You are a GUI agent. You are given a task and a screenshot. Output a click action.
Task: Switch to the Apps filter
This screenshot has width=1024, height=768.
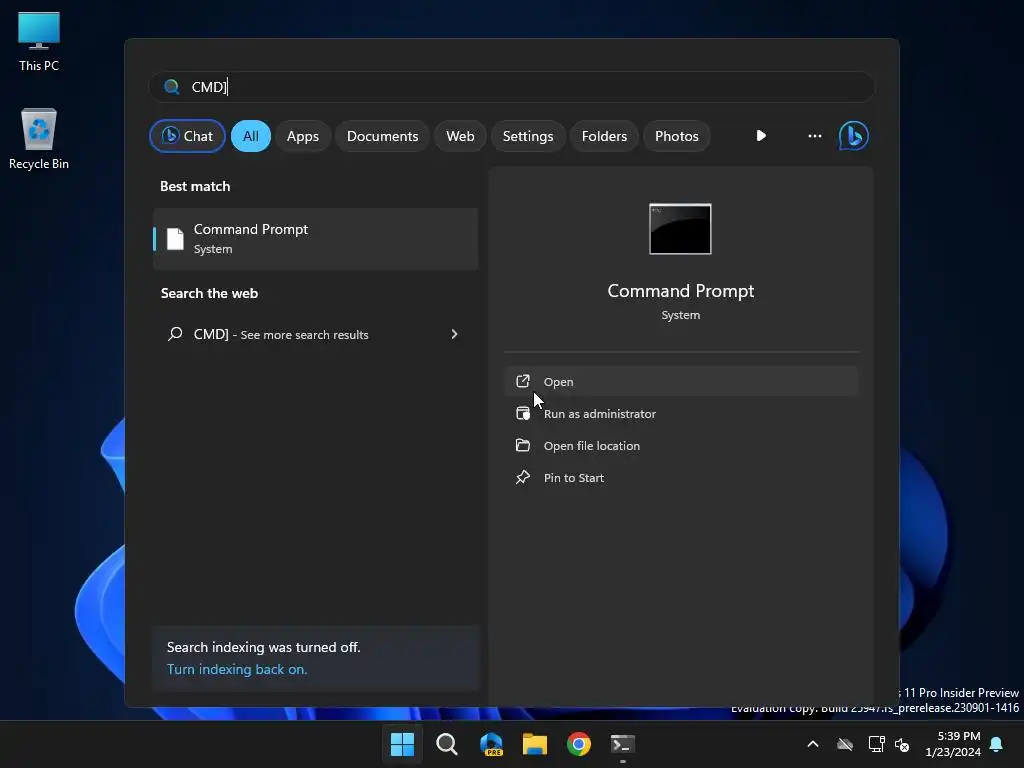(x=302, y=136)
